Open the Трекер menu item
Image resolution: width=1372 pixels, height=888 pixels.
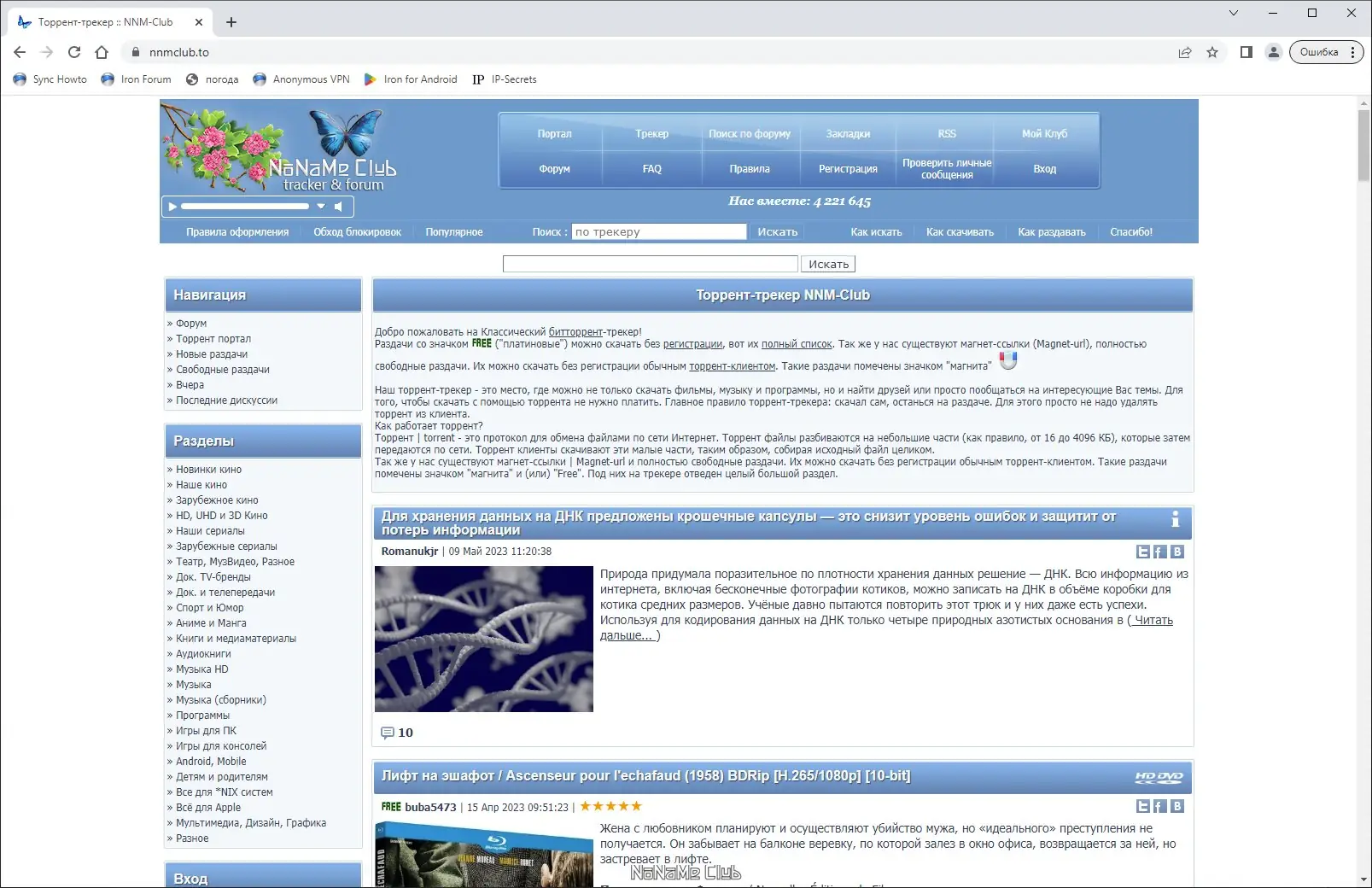pos(652,134)
